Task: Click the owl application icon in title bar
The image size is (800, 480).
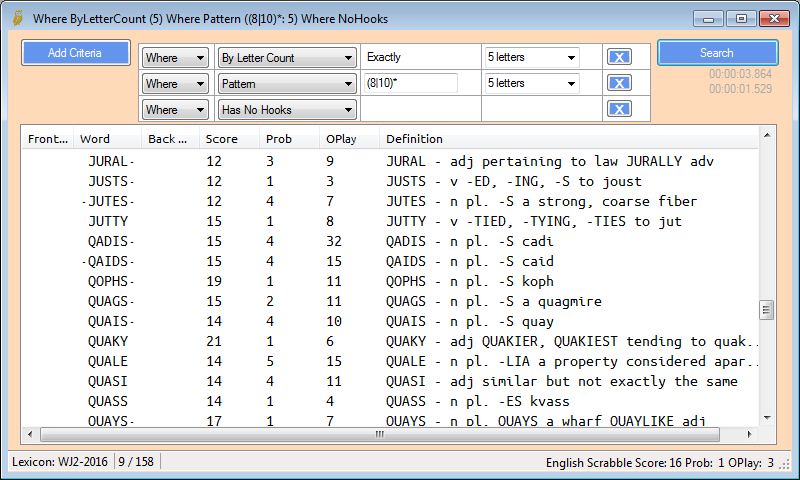Action: 18,19
